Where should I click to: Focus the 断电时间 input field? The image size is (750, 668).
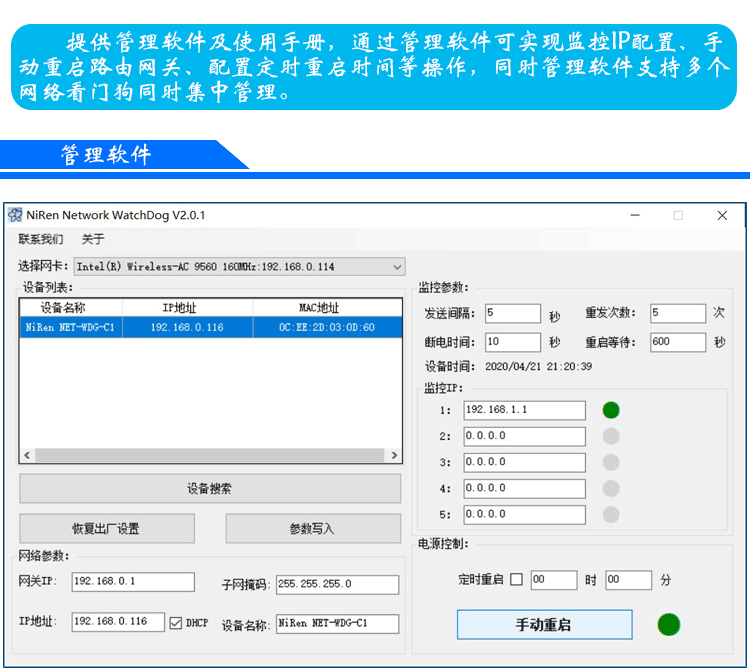pos(513,342)
